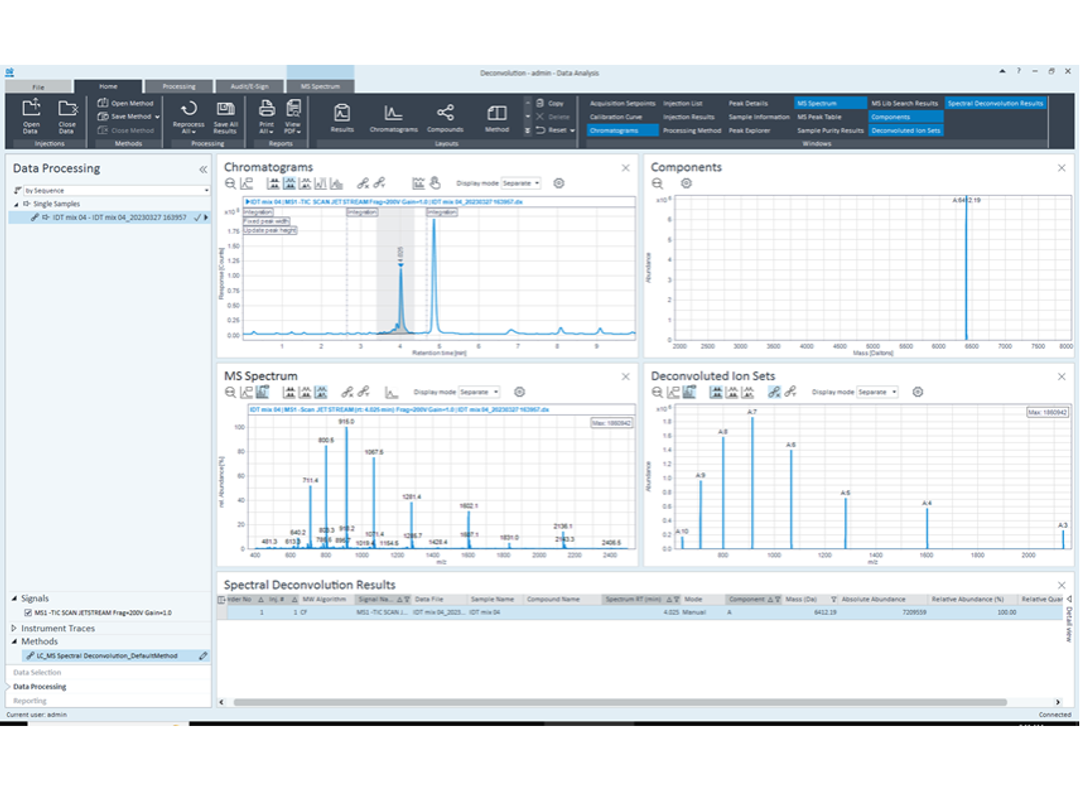
Task: Open MS Spectrum settings gear
Action: (519, 392)
